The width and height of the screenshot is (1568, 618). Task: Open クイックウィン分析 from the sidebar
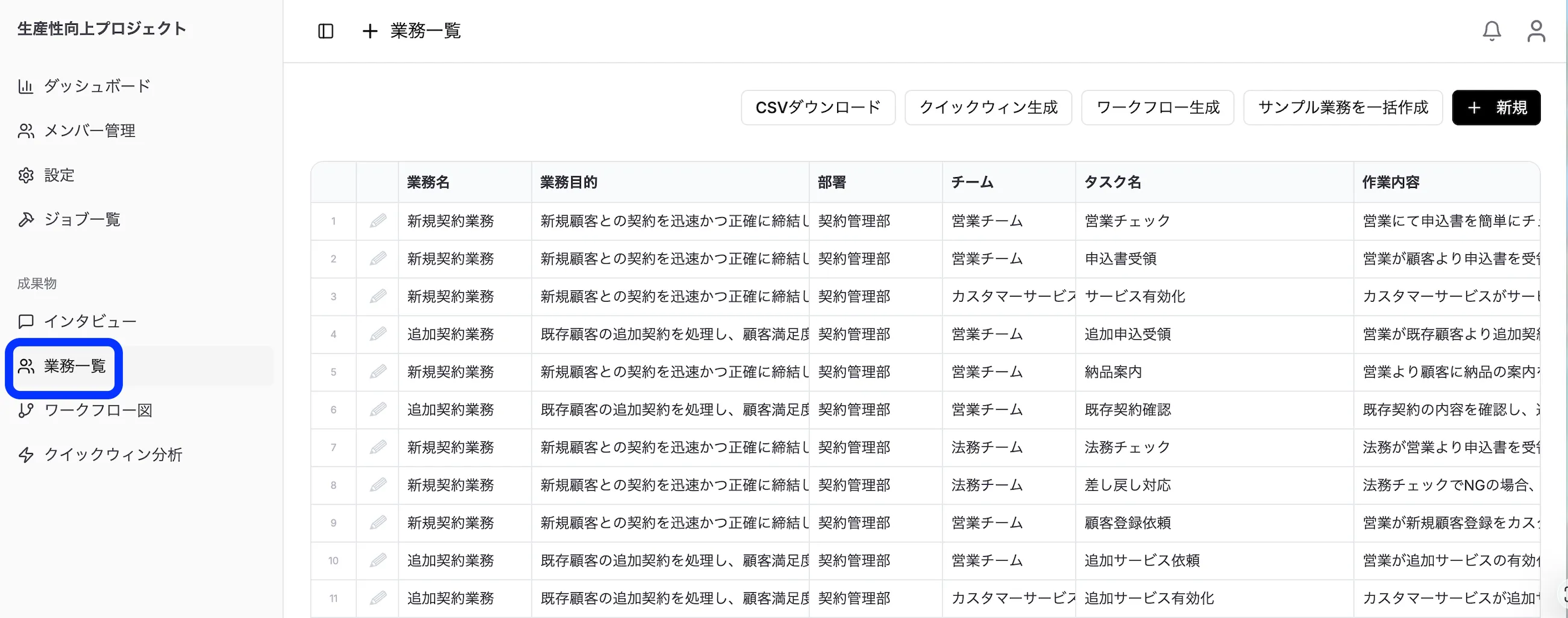pyautogui.click(x=113, y=454)
